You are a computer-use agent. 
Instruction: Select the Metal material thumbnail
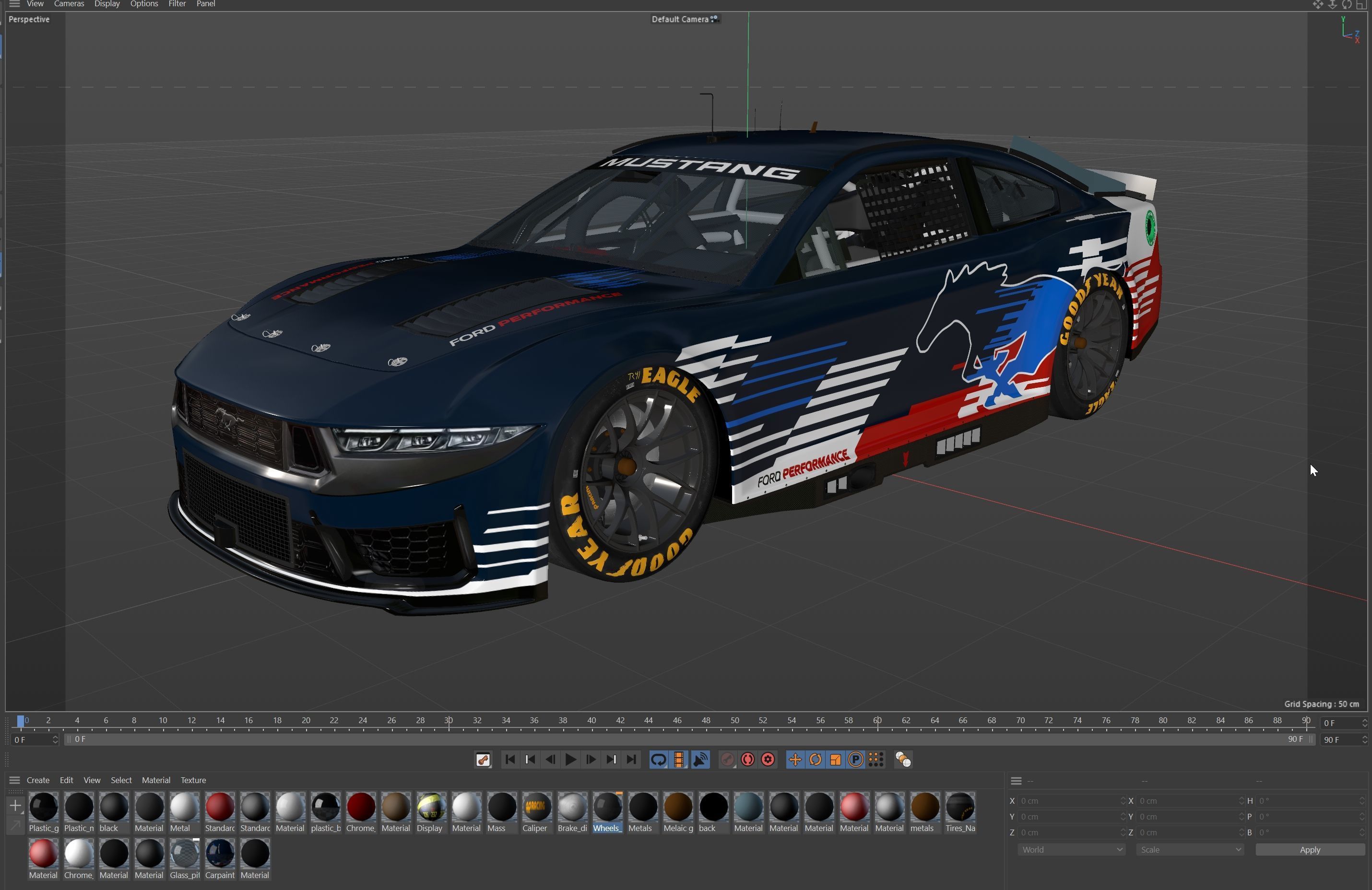pyautogui.click(x=185, y=807)
